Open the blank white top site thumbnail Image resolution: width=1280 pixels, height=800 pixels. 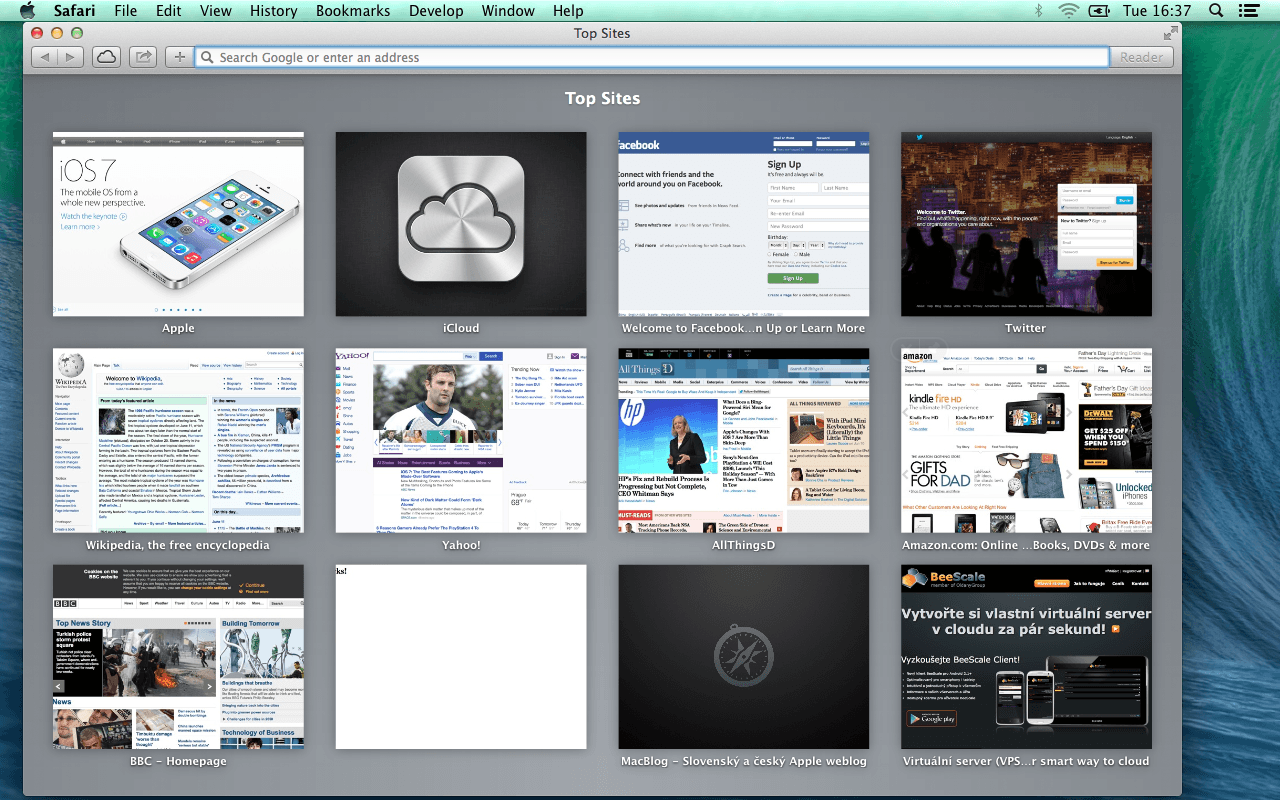(x=461, y=657)
